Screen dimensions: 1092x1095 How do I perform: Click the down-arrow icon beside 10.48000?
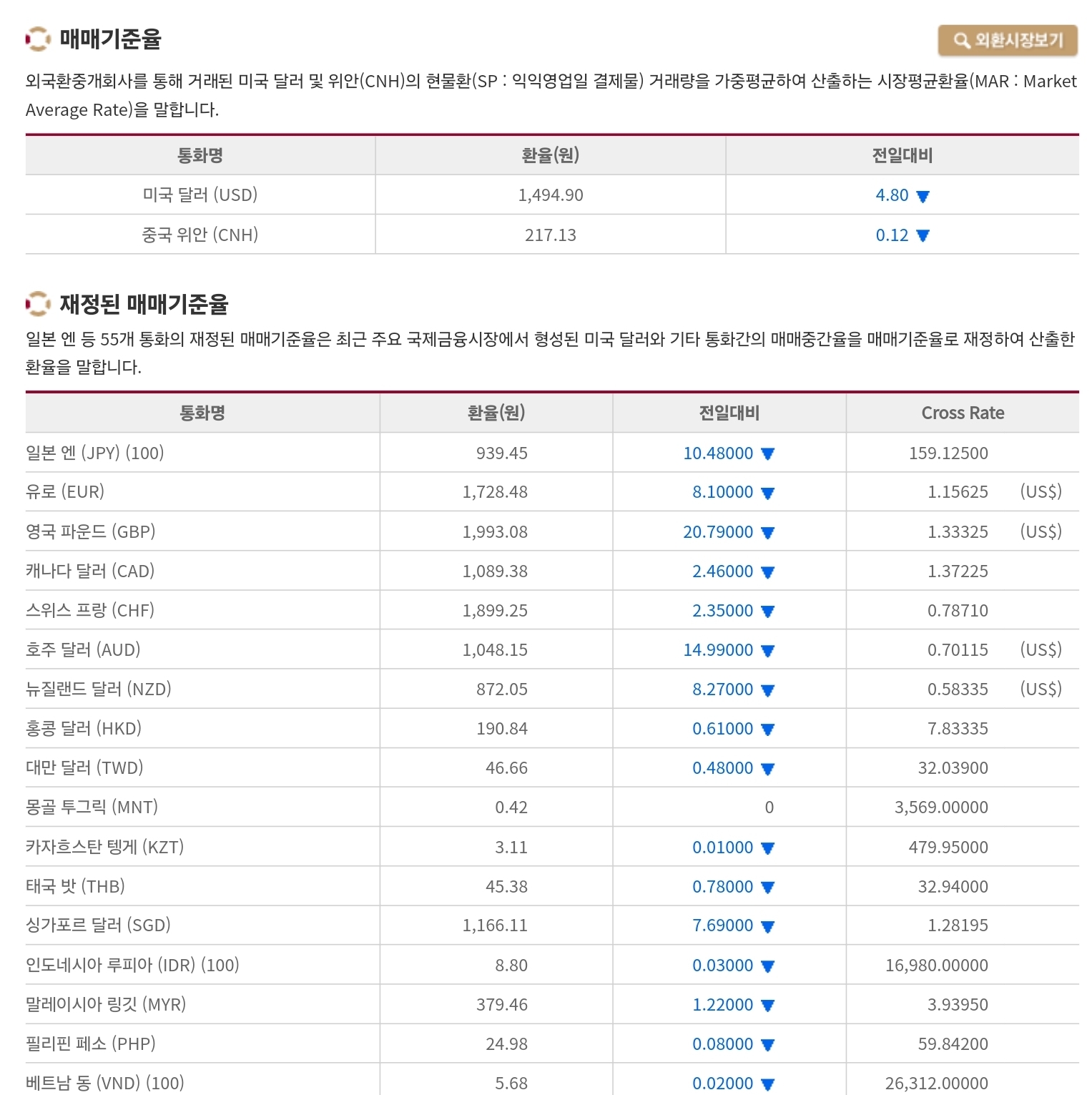point(768,454)
